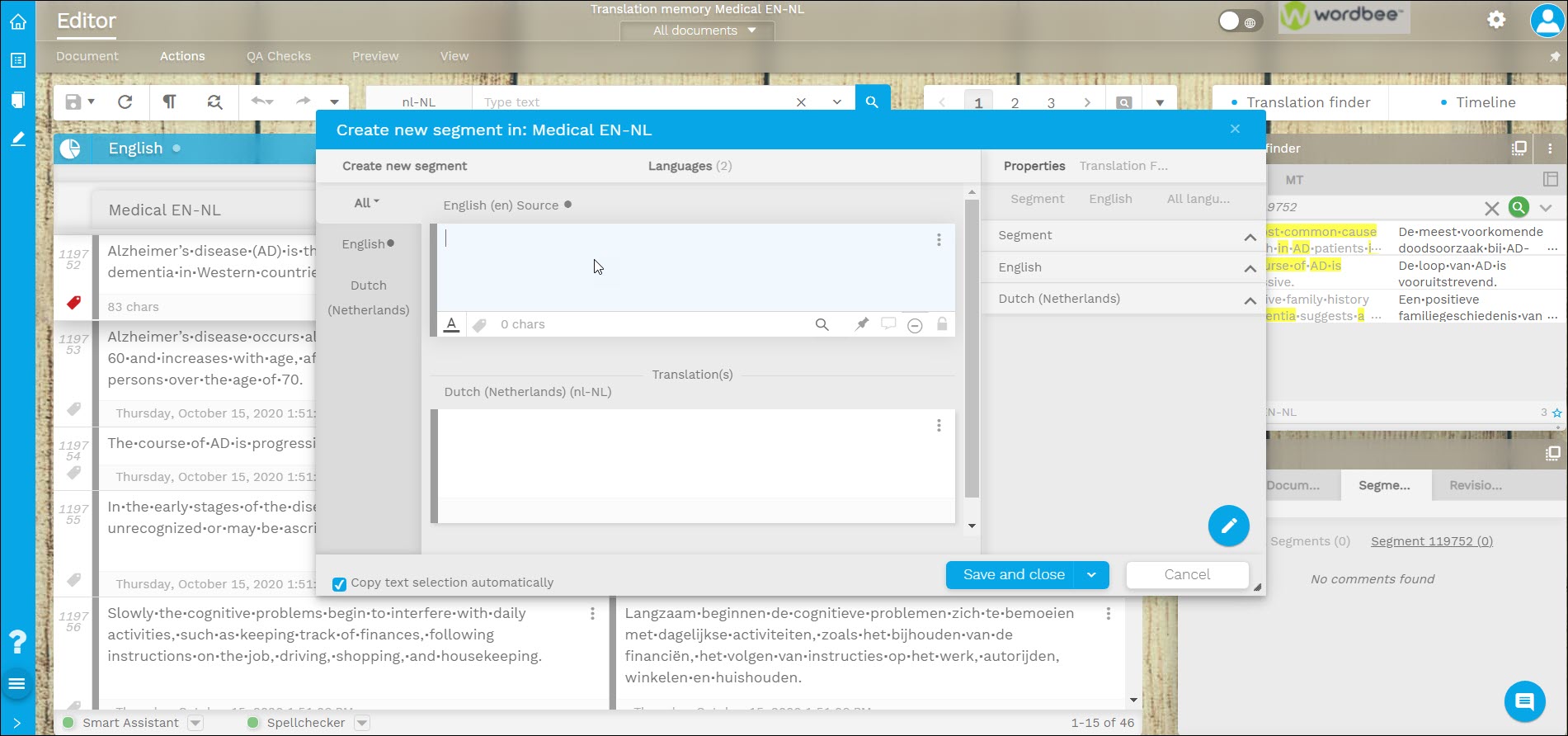
Task: Click the text formatting underlined A icon
Action: (x=451, y=324)
